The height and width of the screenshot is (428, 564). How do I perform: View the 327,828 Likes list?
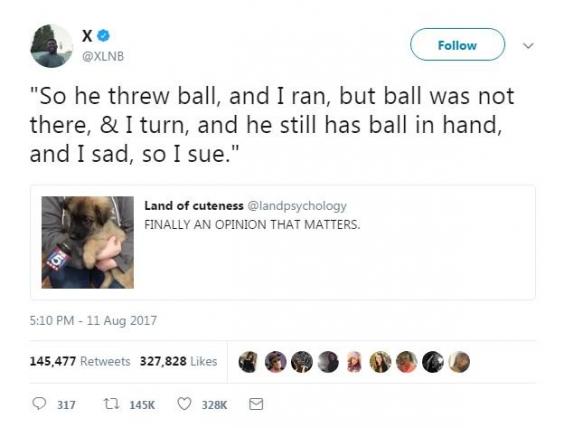(178, 361)
